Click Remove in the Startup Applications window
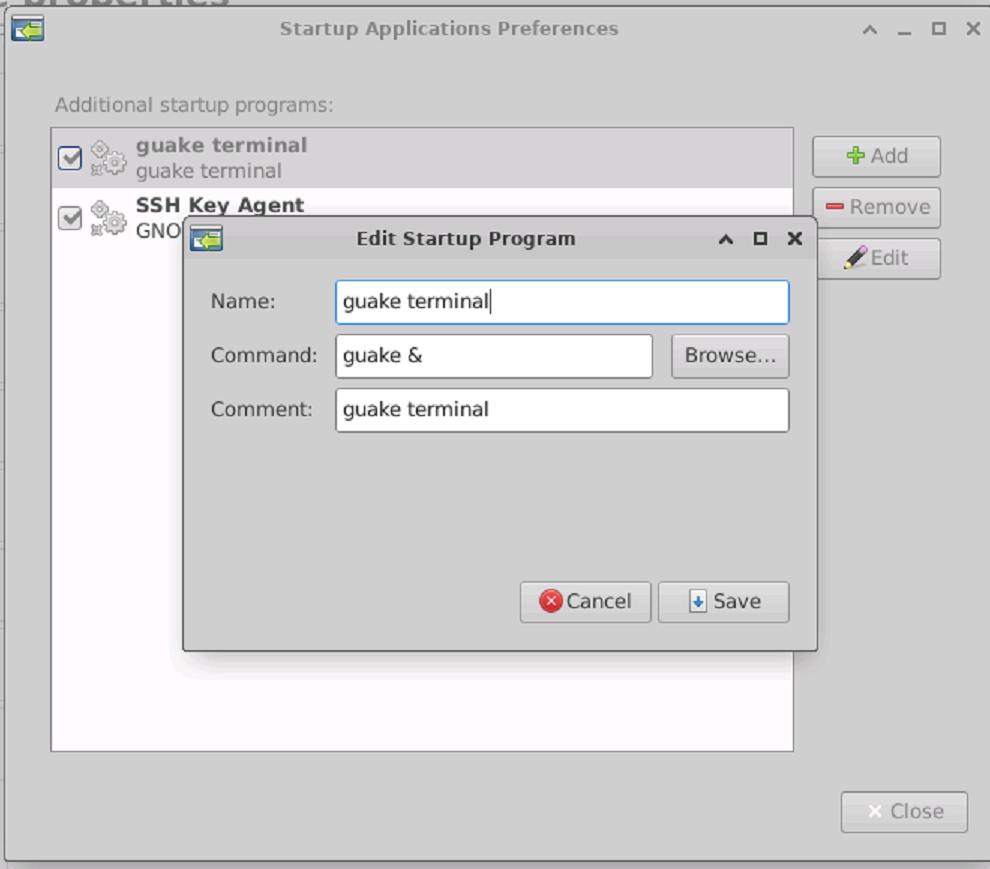Screen dimensions: 990x869 tap(876, 207)
